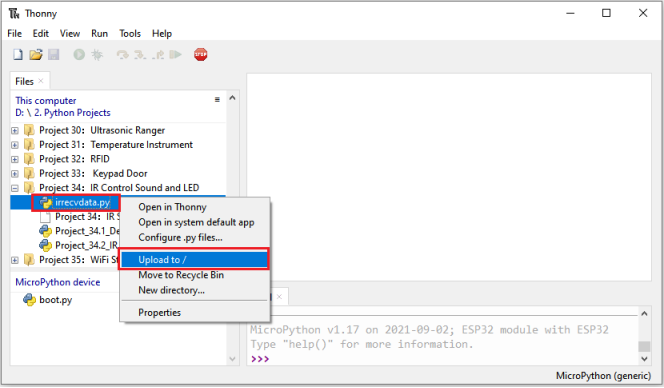Click the 2. Python Projects path link
The height and width of the screenshot is (388, 664).
click(x=72, y=113)
